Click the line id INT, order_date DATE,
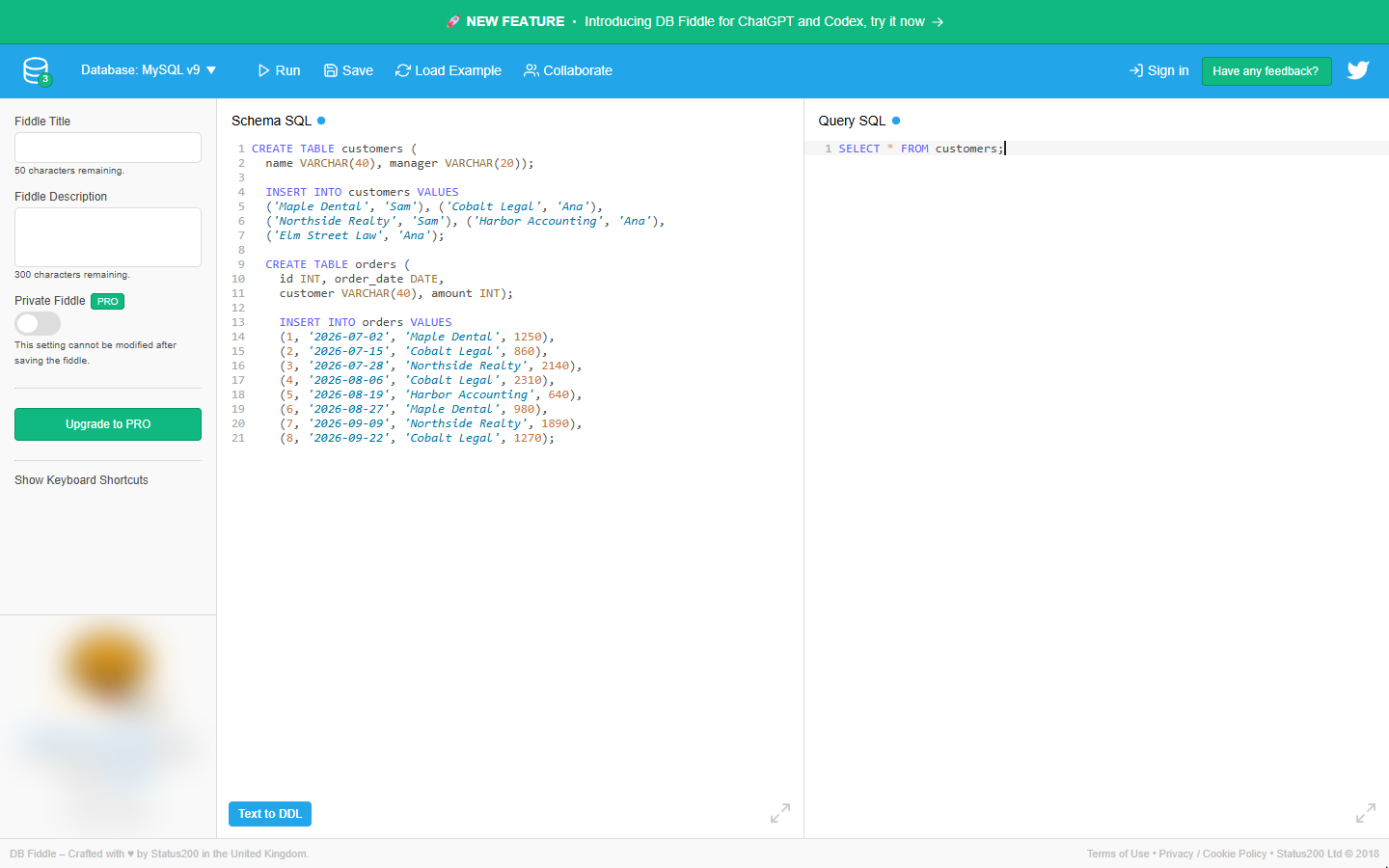 (361, 279)
